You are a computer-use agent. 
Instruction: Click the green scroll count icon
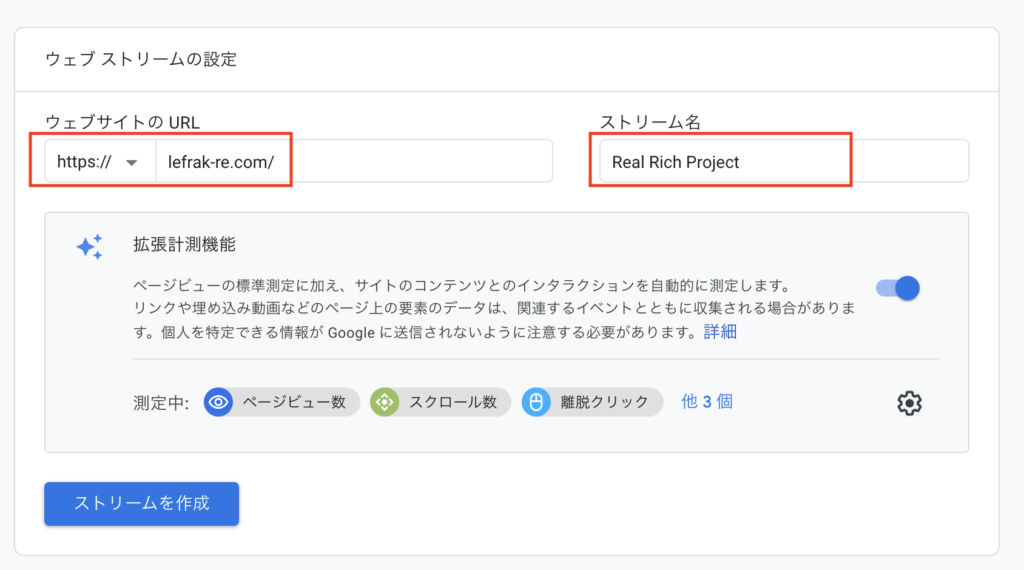pos(385,402)
